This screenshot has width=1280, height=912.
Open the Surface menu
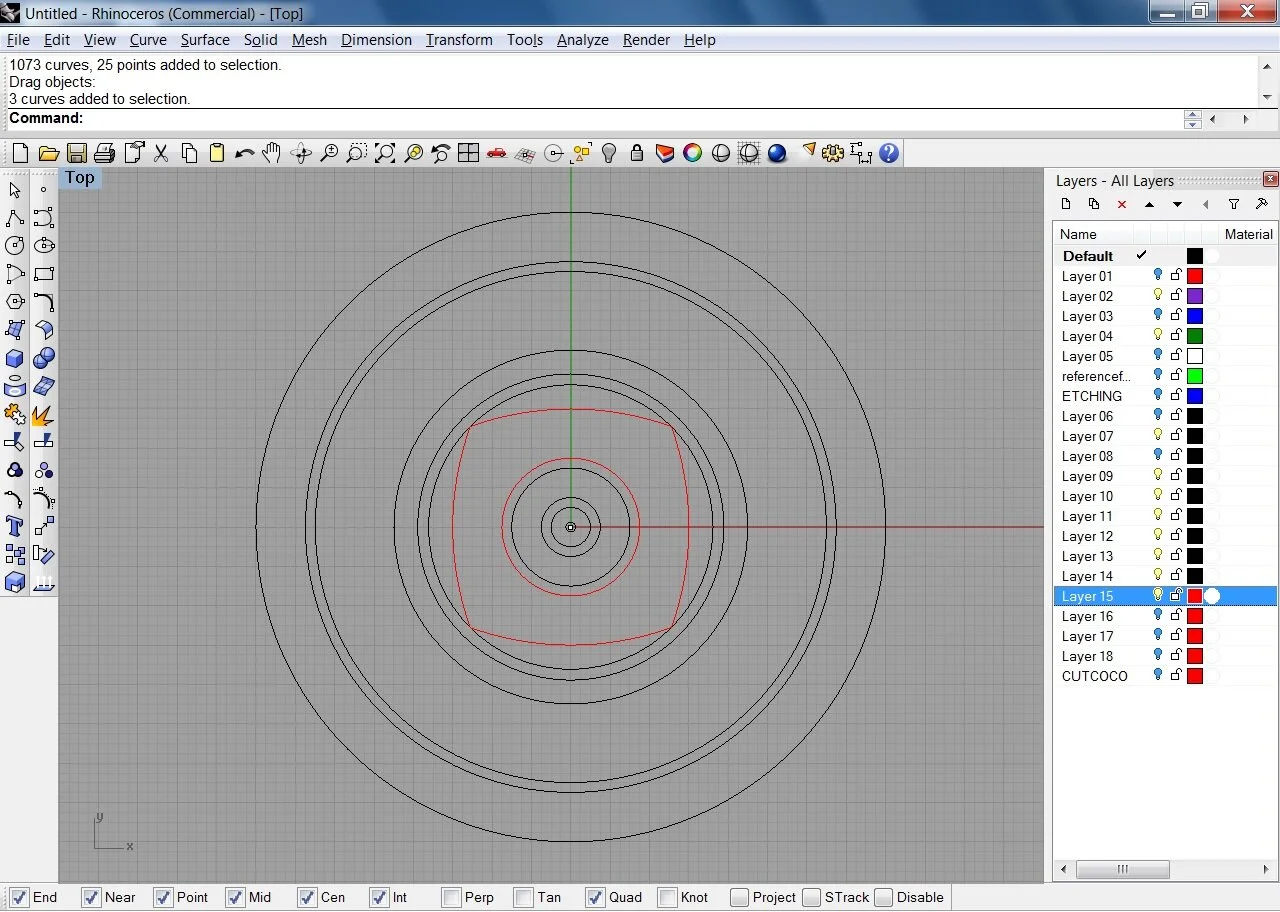click(x=205, y=40)
